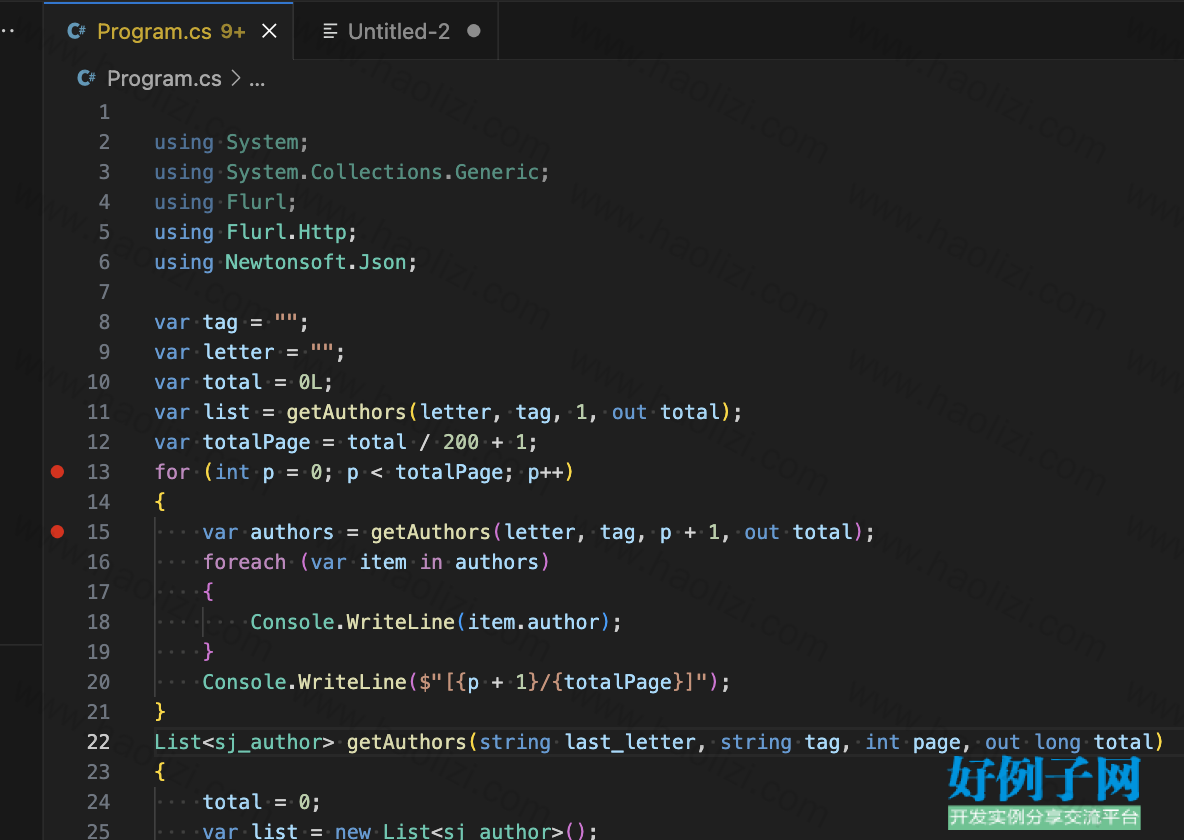Click 'System.Collections.Generic' on line 3
The width and height of the screenshot is (1184, 840).
(x=383, y=172)
